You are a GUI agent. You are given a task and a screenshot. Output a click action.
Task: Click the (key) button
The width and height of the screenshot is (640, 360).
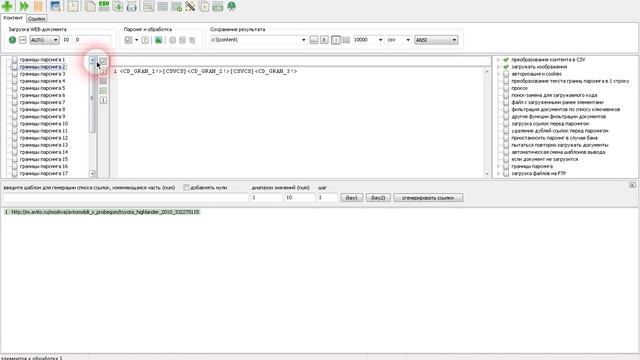pyautogui.click(x=351, y=198)
